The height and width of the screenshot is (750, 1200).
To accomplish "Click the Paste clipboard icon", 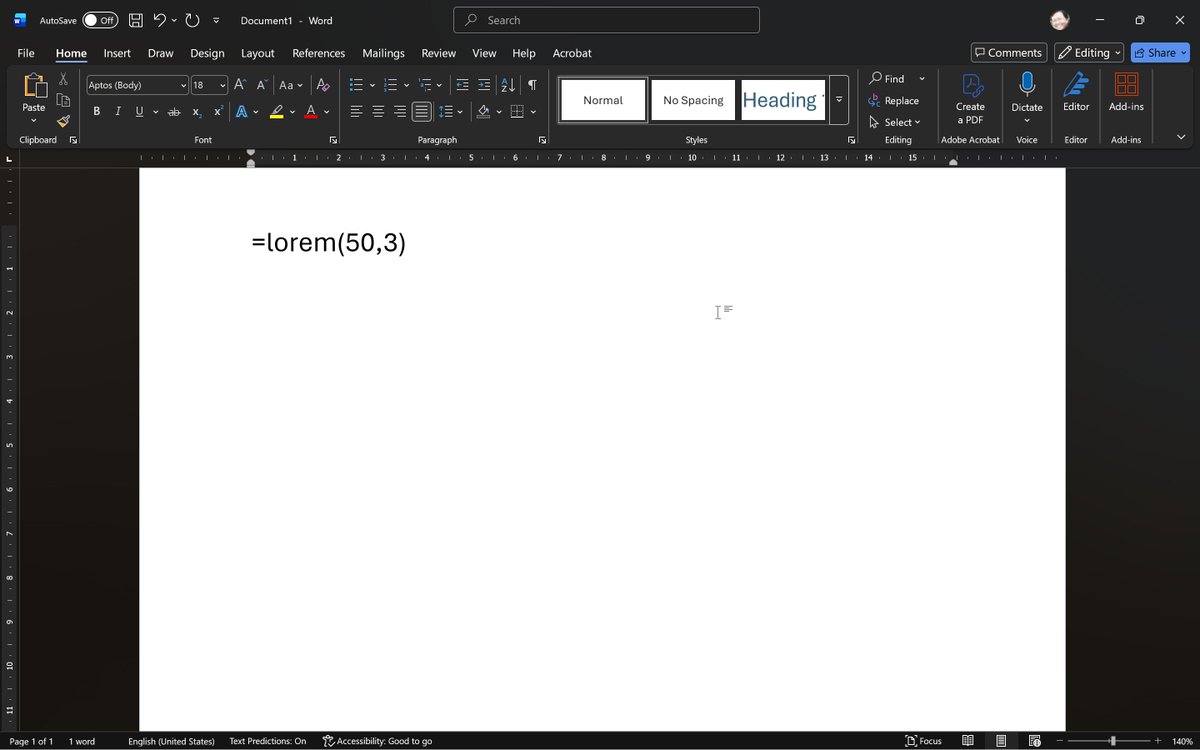I will pyautogui.click(x=34, y=85).
